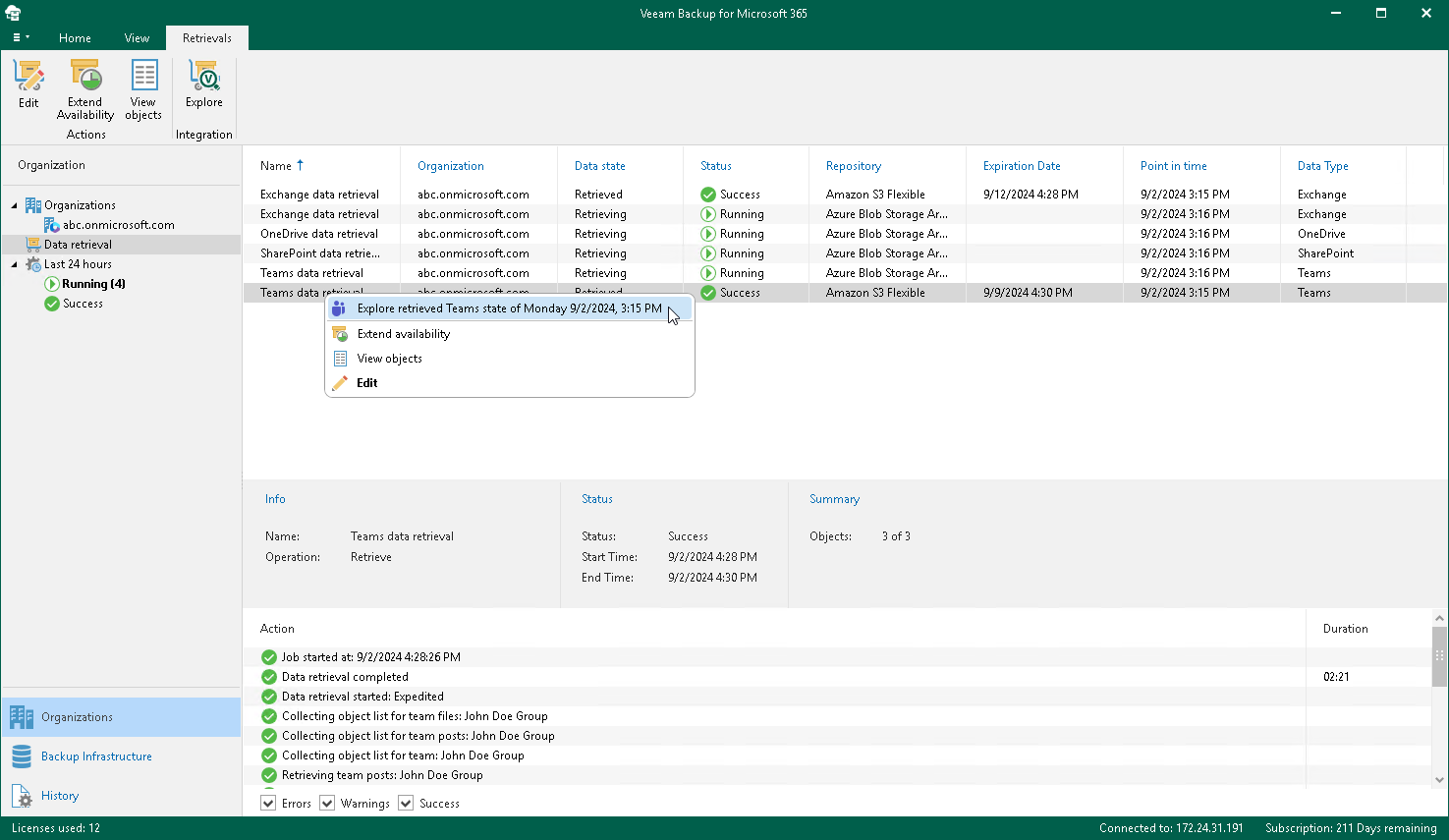This screenshot has width=1449, height=840.
Task: Sort by the Organization column header
Action: [x=451, y=166]
